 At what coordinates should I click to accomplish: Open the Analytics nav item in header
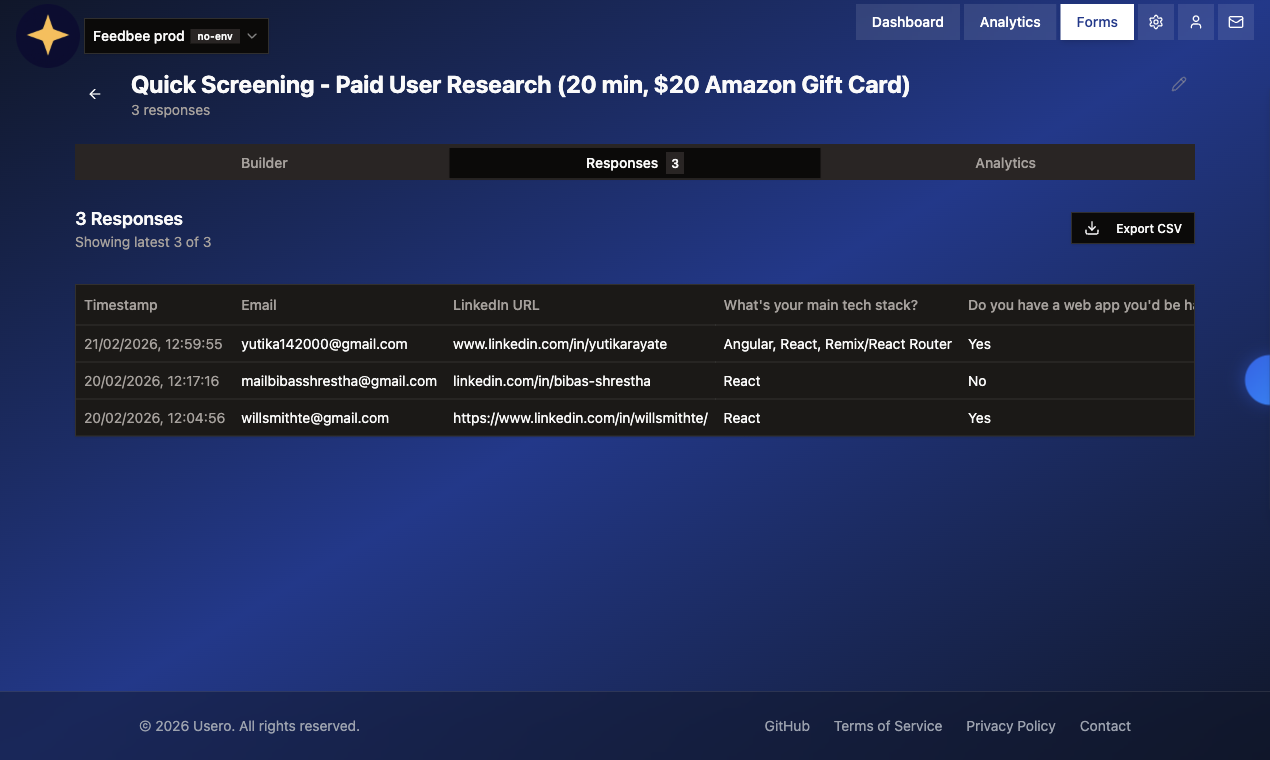click(x=1010, y=22)
